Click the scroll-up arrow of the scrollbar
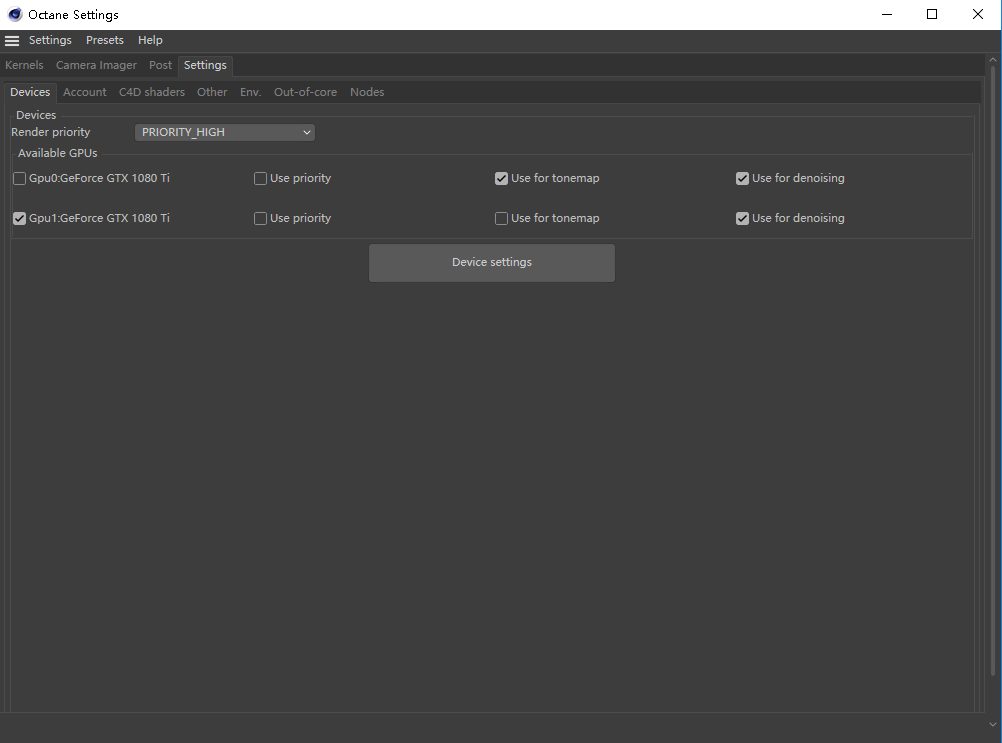The width and height of the screenshot is (1002, 743). [992, 60]
